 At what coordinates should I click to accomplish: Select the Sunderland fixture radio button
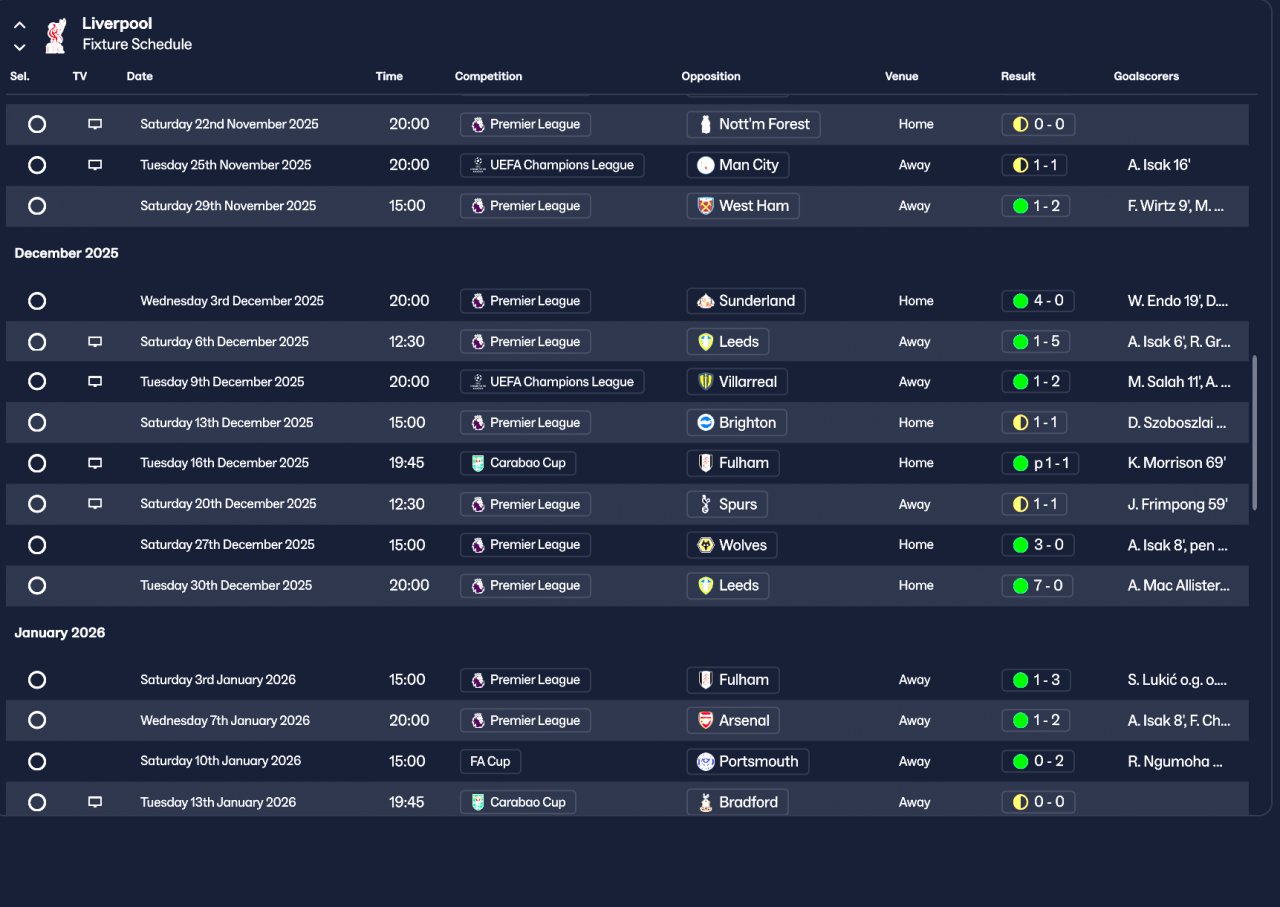tap(37, 301)
